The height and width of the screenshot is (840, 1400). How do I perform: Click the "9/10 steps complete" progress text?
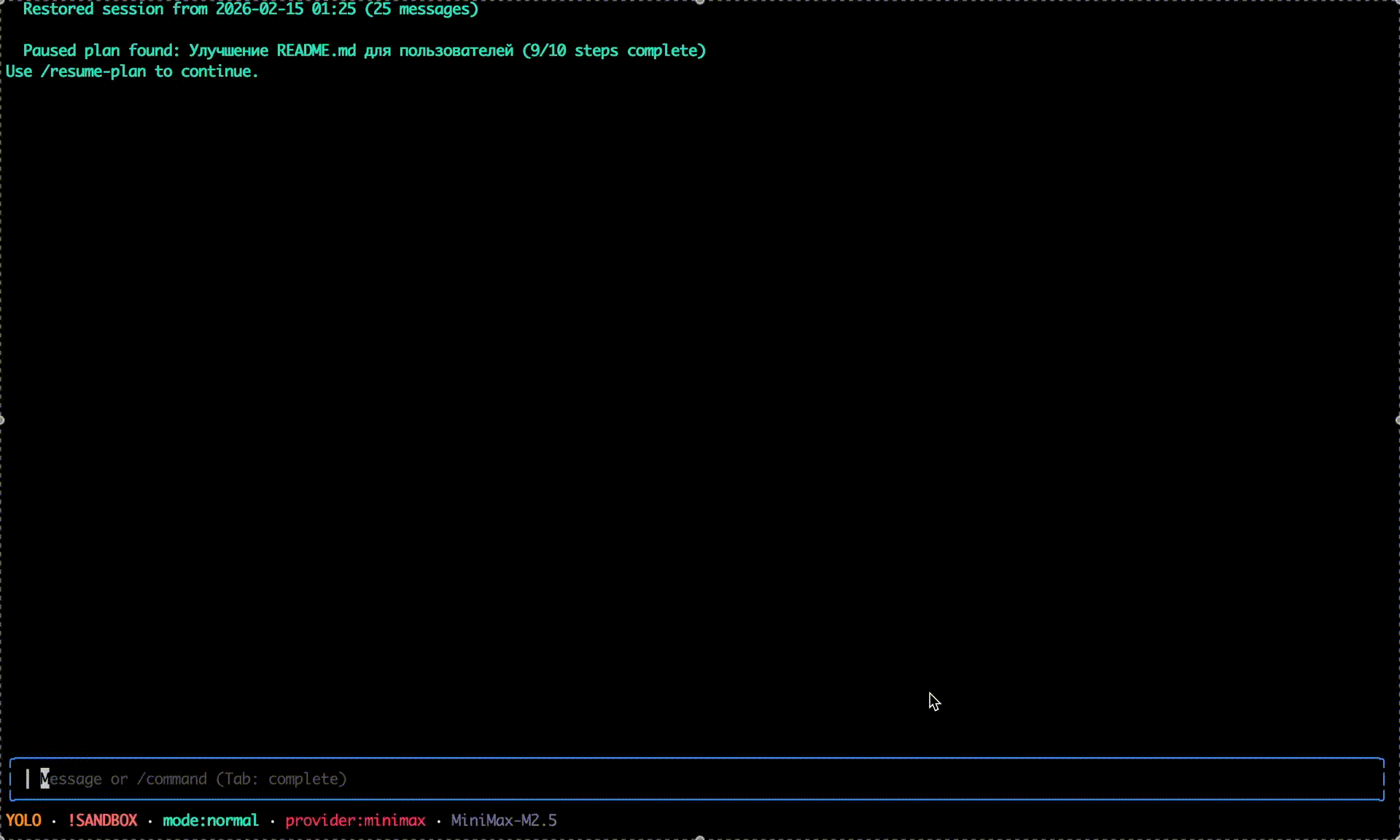point(614,50)
